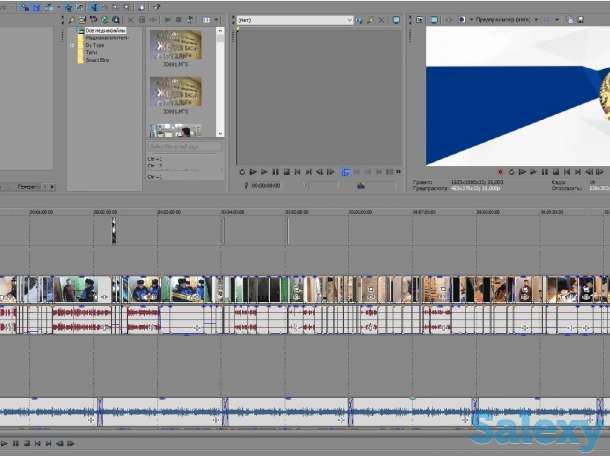Remove current media from Trimmer history
Screen dimensions: 610x456
[382, 20]
